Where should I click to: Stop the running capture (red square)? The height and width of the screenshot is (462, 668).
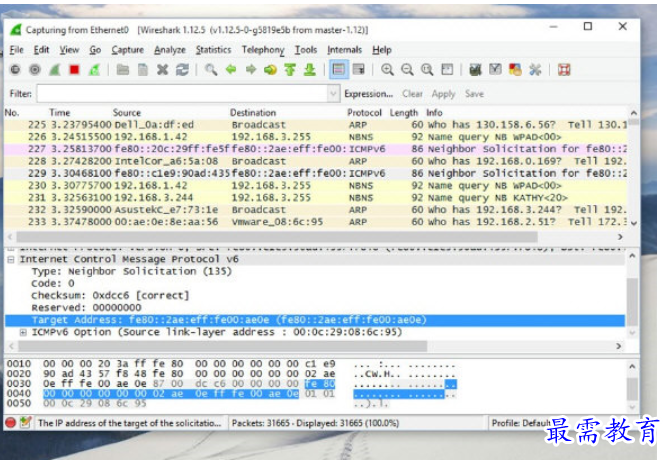[x=75, y=69]
